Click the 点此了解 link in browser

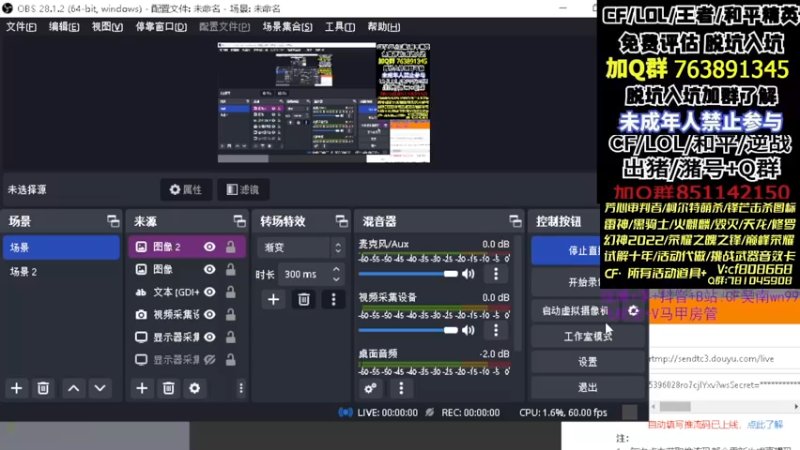[x=765, y=424]
